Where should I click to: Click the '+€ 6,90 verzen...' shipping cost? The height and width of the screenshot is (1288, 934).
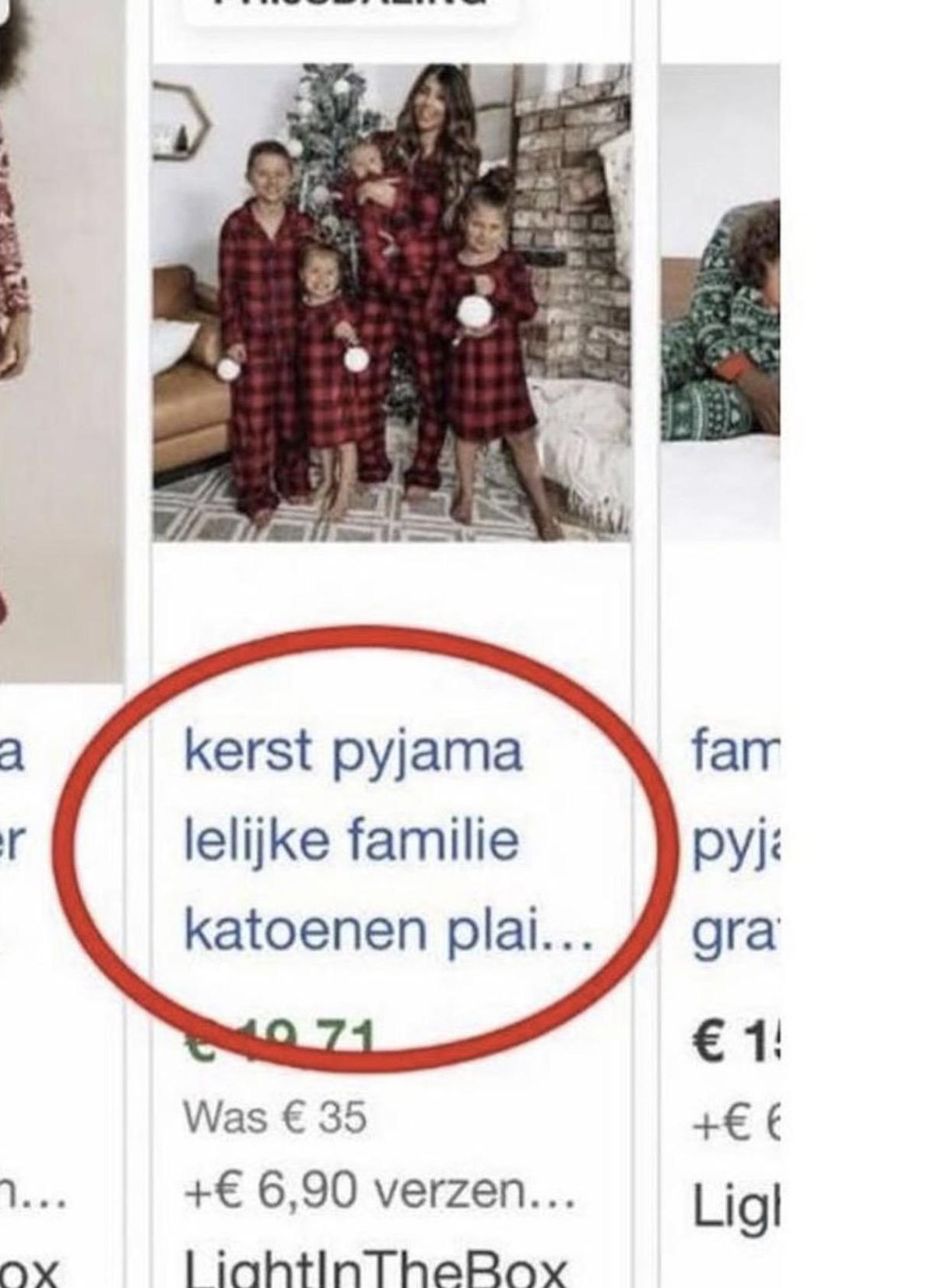coord(379,1191)
